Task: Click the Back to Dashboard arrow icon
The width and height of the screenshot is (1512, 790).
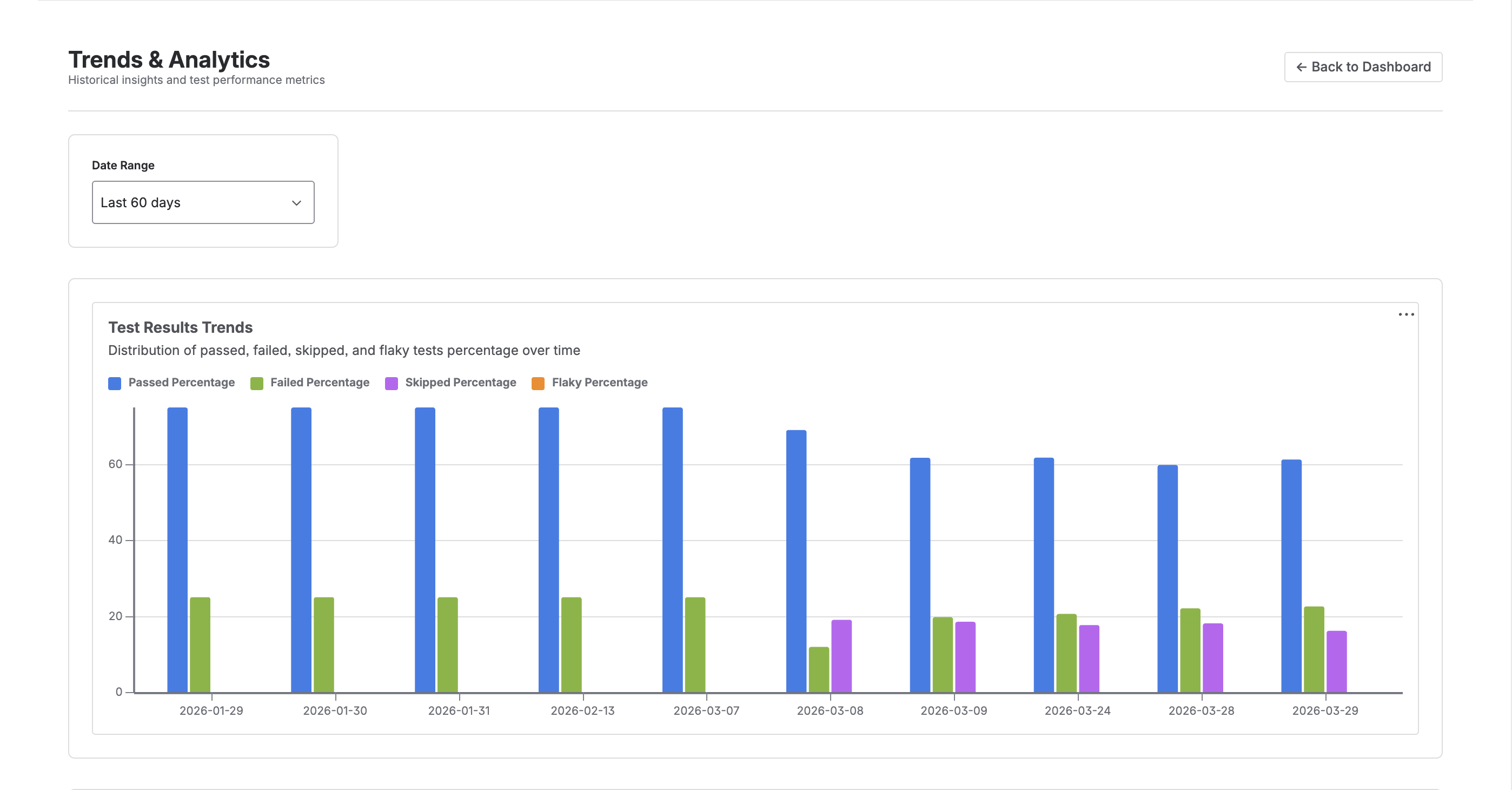Action: (1301, 68)
